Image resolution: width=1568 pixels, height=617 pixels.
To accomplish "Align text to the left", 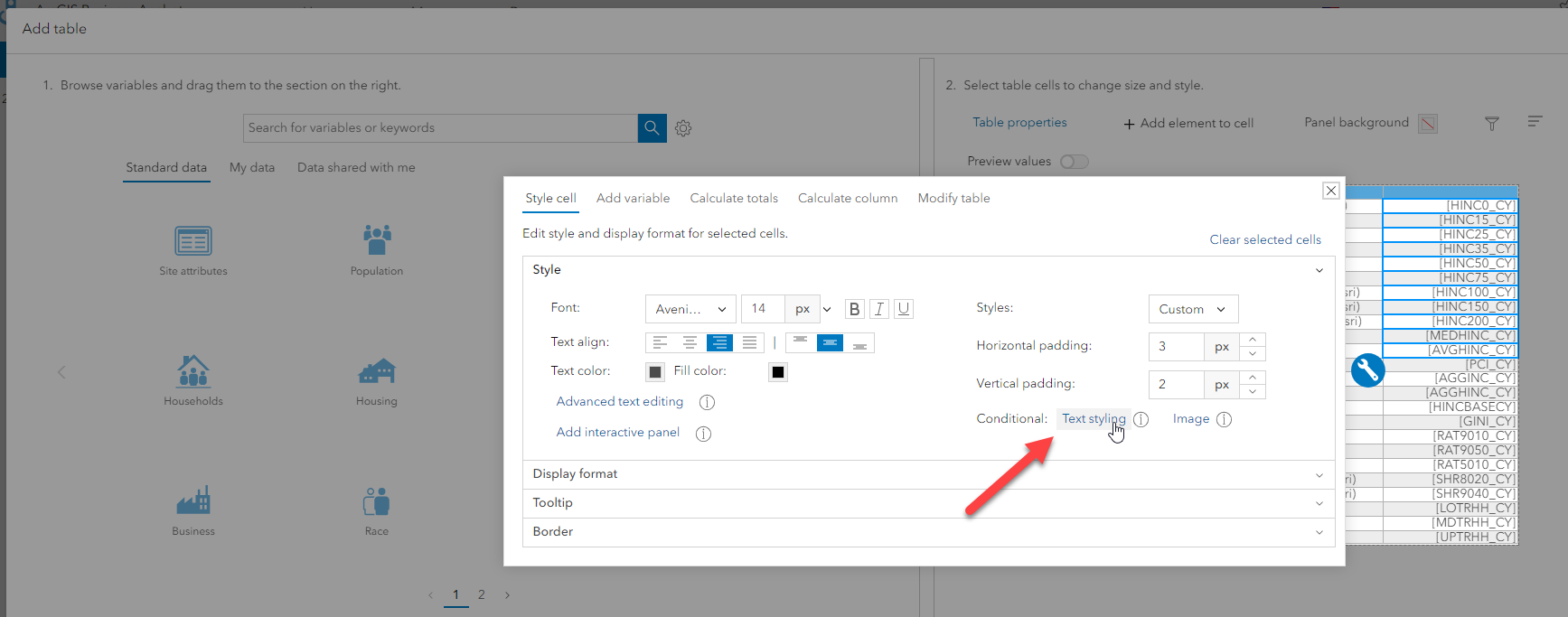I will pyautogui.click(x=661, y=343).
